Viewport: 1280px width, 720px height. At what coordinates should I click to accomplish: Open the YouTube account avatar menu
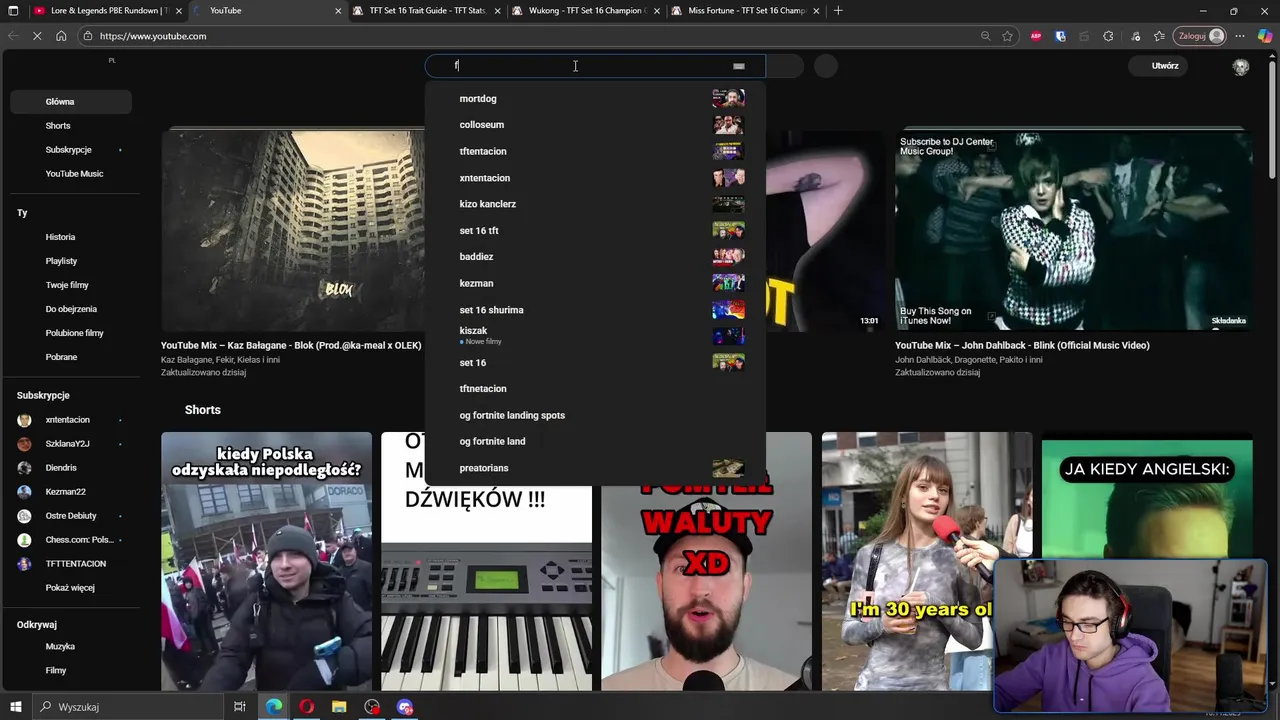(x=1241, y=67)
